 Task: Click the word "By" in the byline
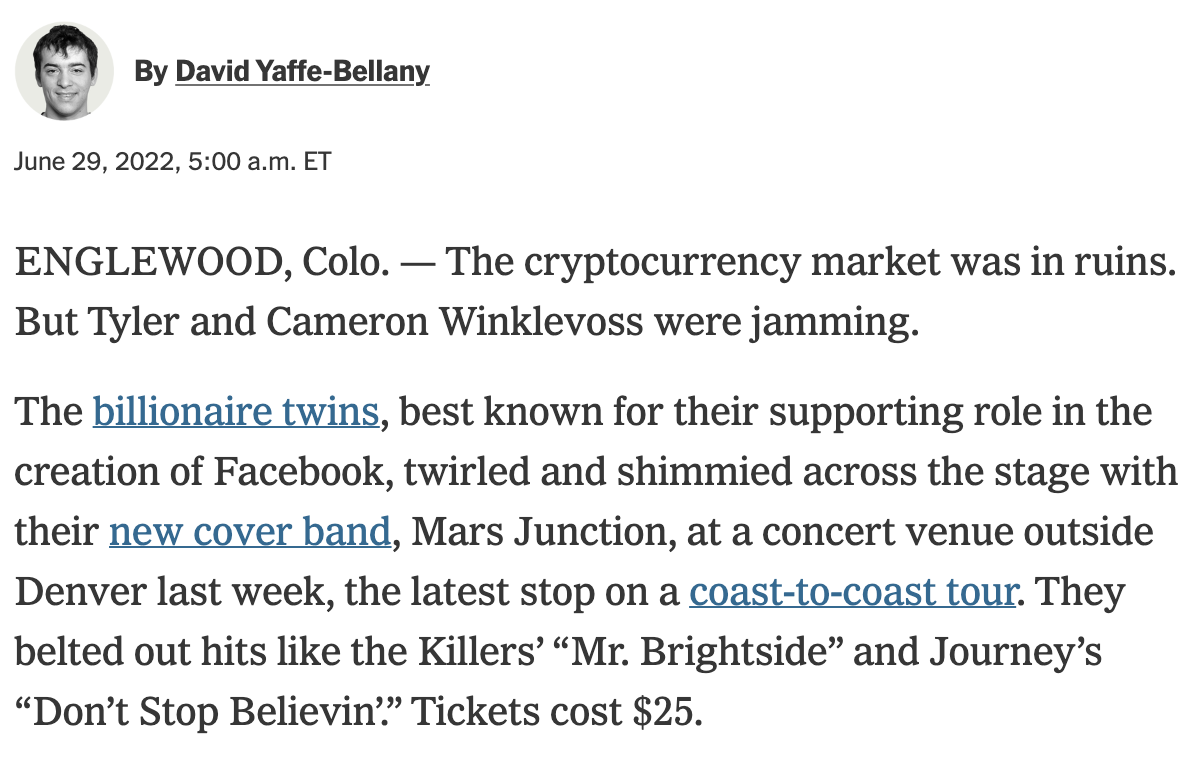[x=150, y=72]
